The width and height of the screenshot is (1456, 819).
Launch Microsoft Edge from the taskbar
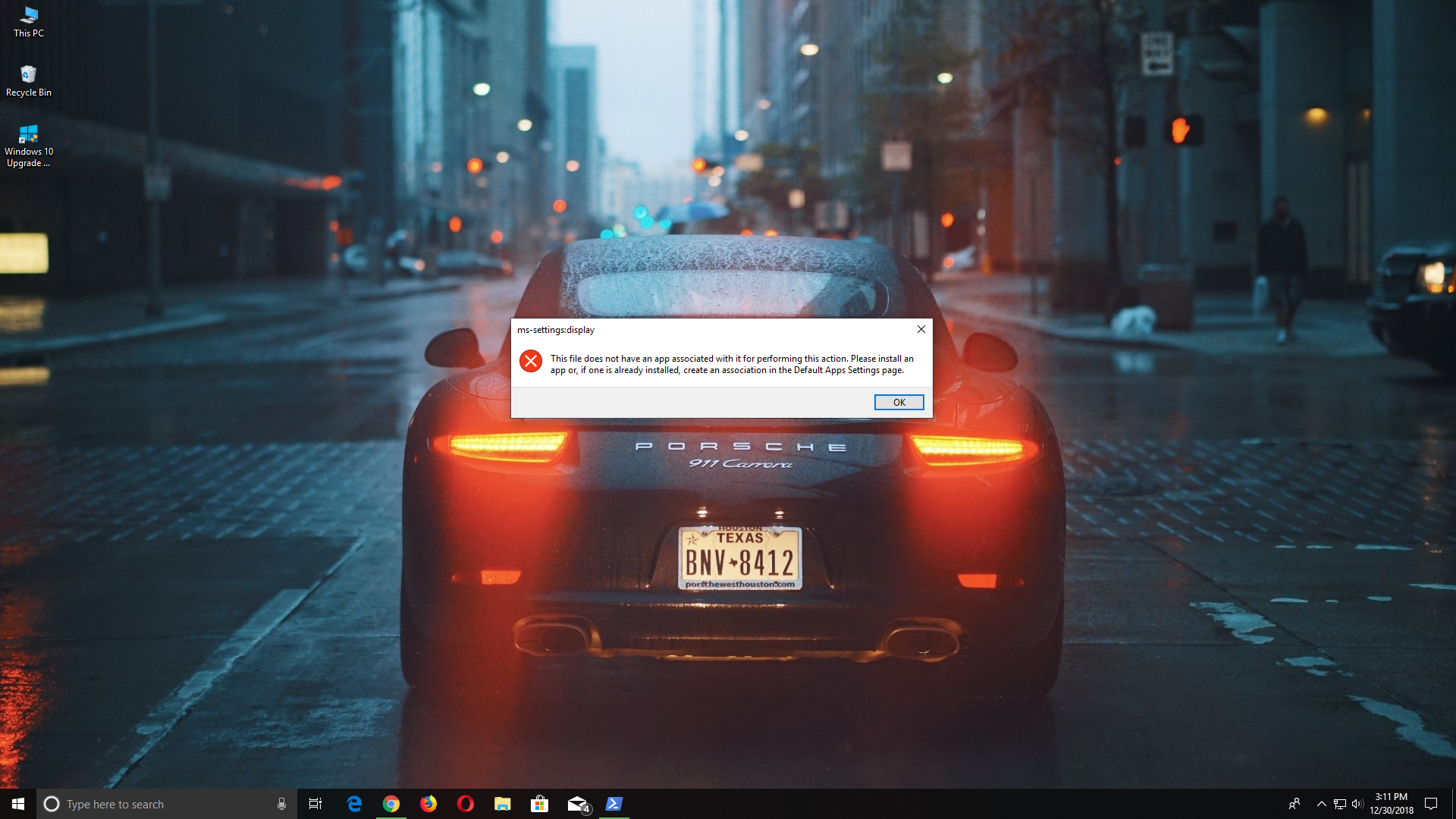point(354,804)
